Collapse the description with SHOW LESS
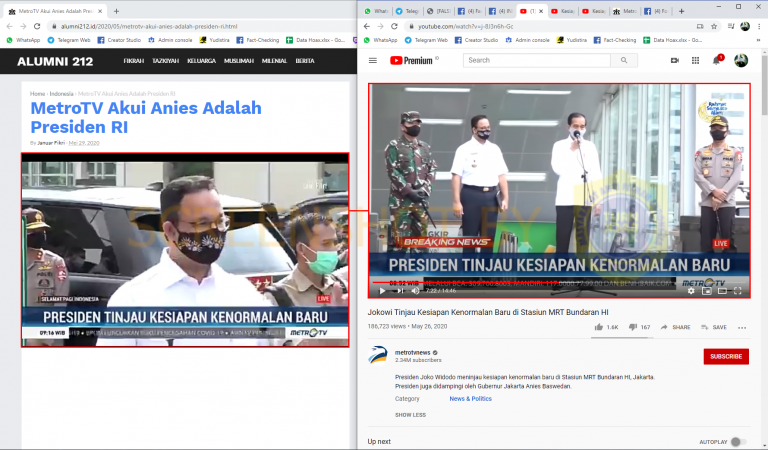Image resolution: width=768 pixels, height=450 pixels. (410, 415)
